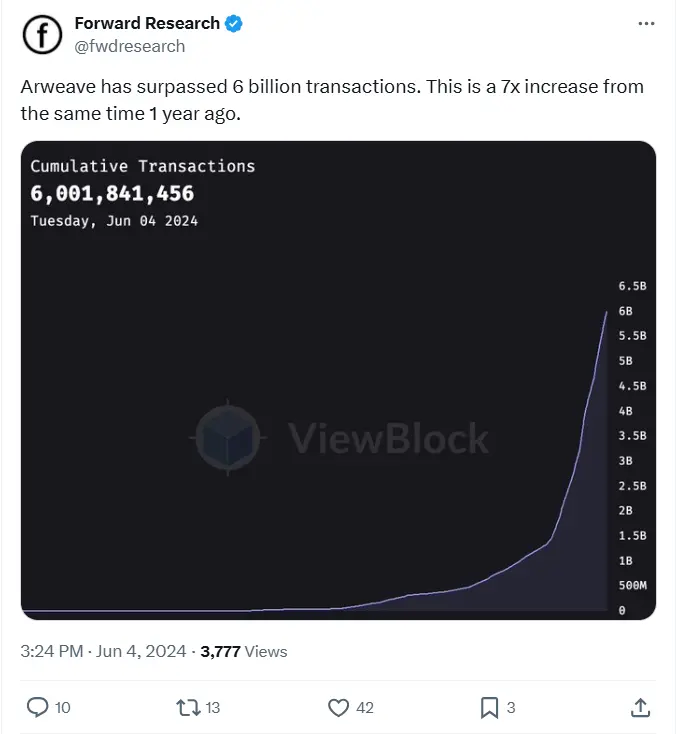Click the reply count number 10
The image size is (676, 734).
(x=62, y=707)
